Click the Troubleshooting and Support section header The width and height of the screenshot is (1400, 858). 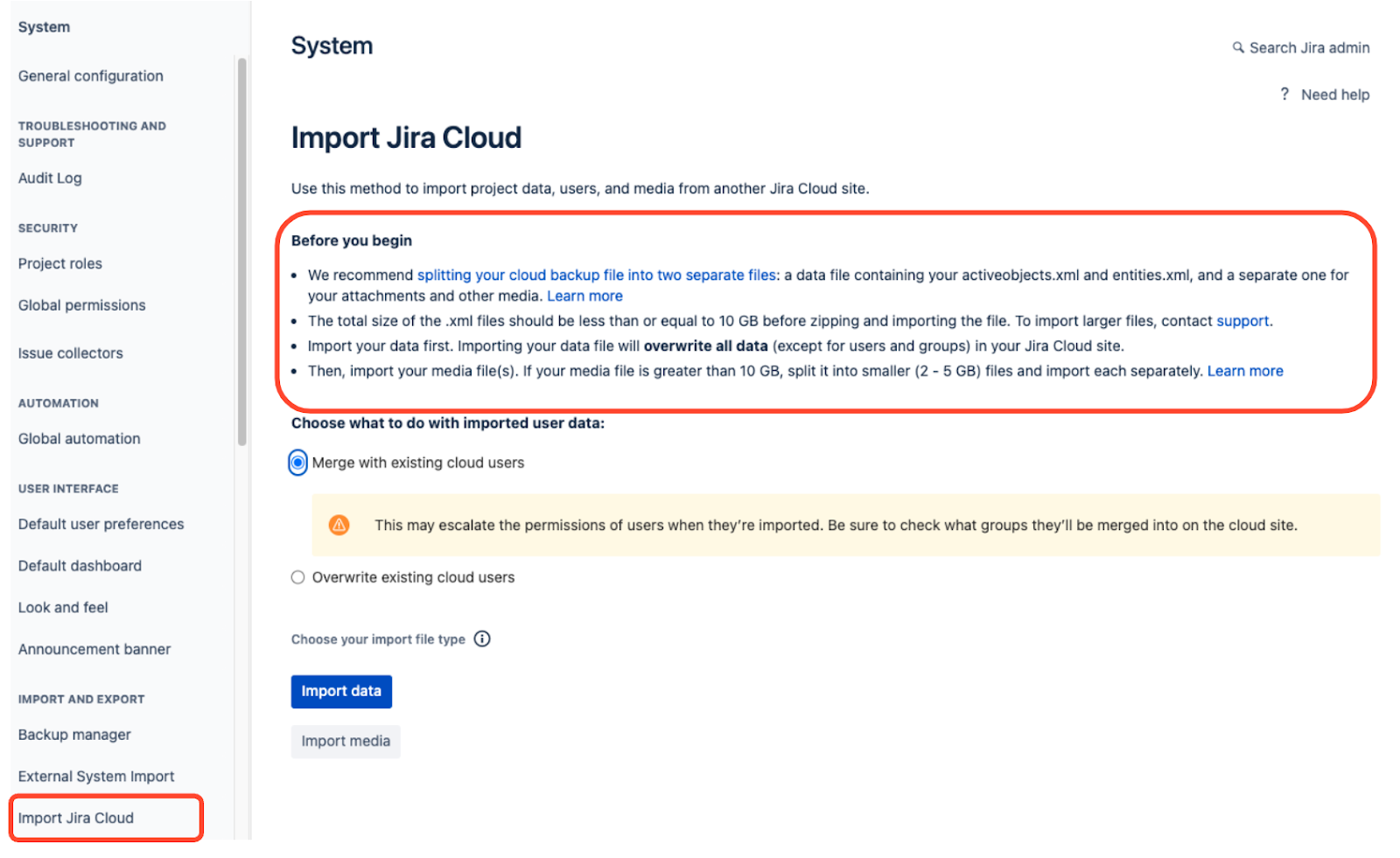tap(92, 134)
